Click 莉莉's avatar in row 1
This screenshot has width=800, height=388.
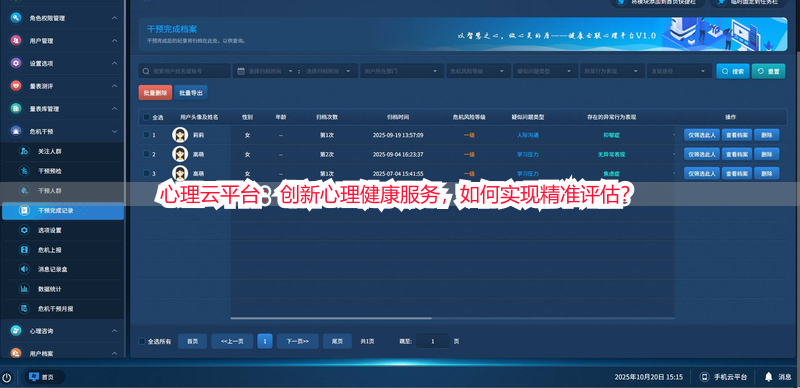[180, 135]
